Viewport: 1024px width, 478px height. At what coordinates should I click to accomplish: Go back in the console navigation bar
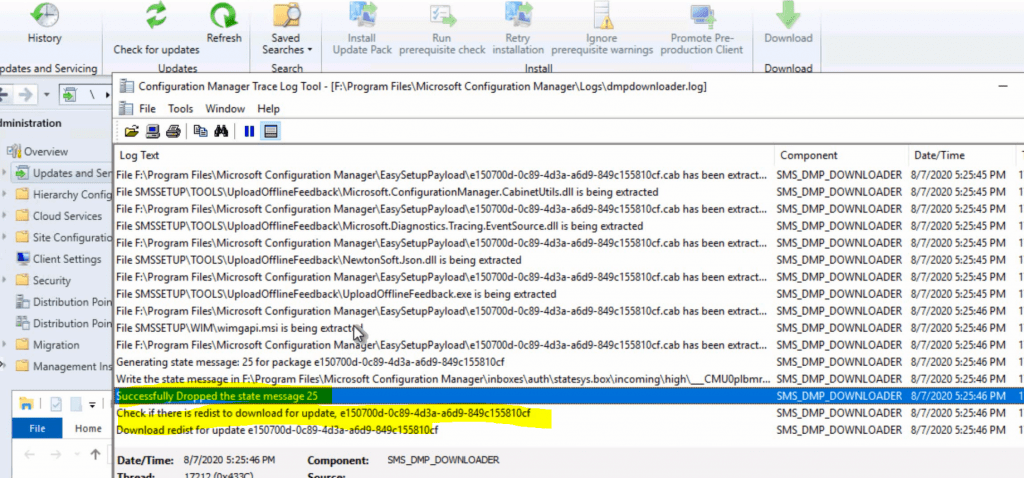[4, 95]
